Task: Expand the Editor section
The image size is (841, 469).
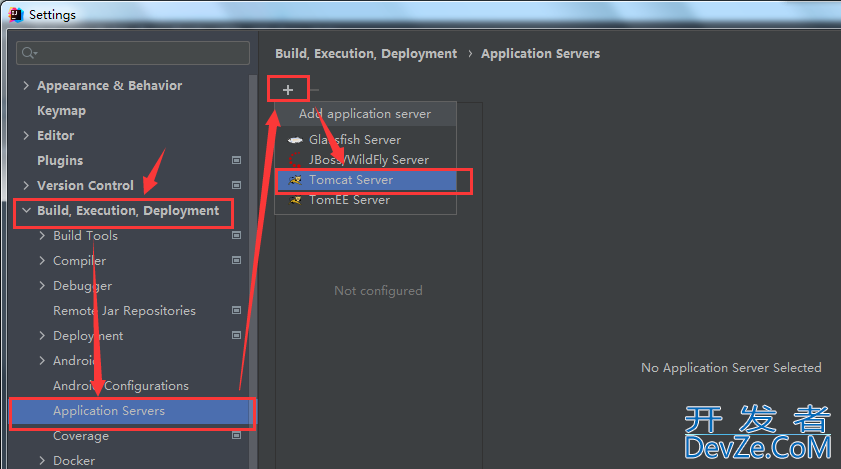Action: [26, 135]
